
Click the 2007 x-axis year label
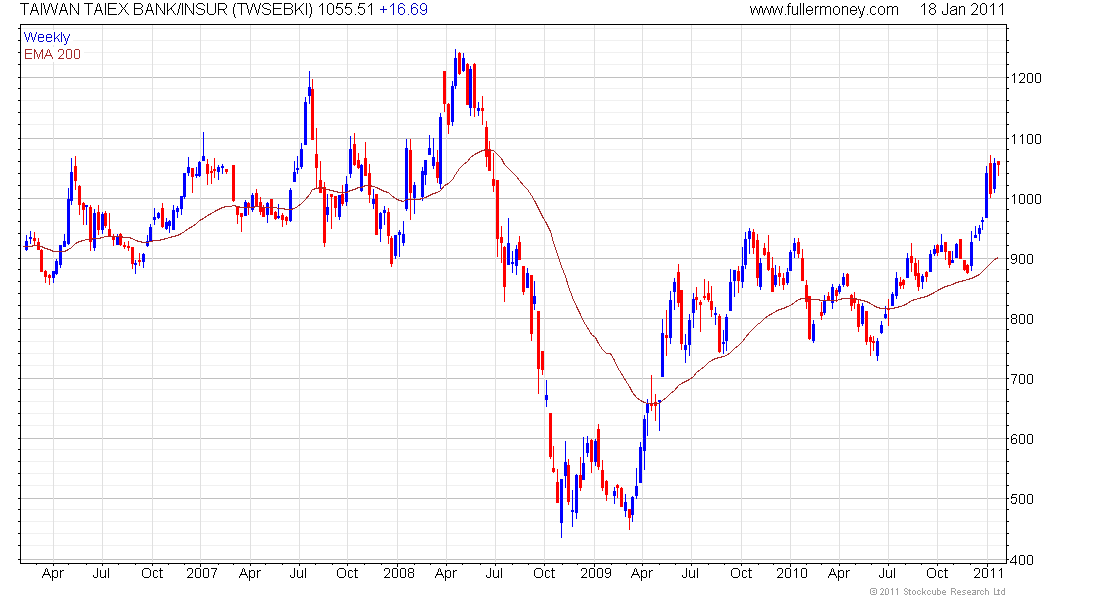[202, 573]
